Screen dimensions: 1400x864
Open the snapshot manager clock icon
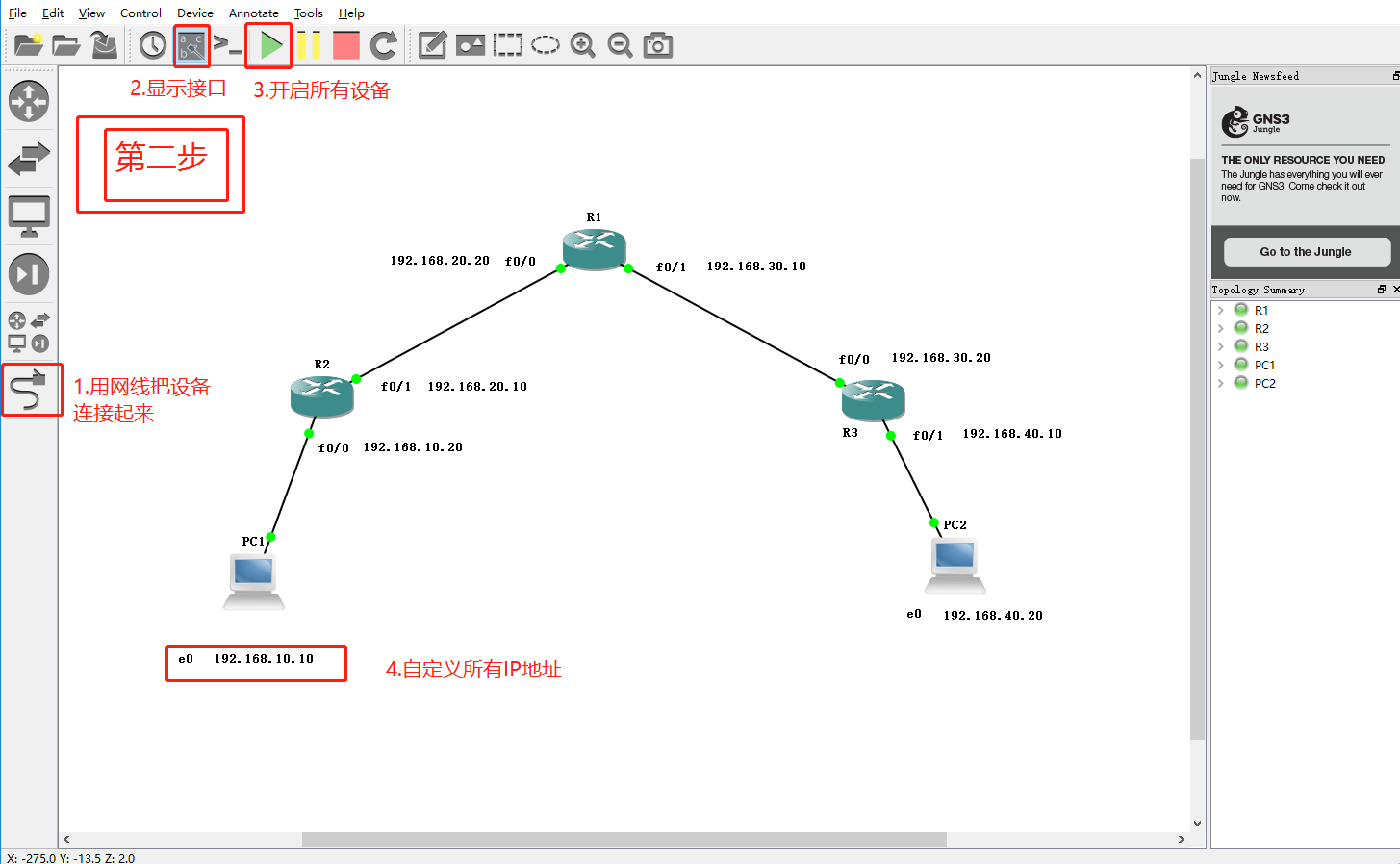point(153,44)
